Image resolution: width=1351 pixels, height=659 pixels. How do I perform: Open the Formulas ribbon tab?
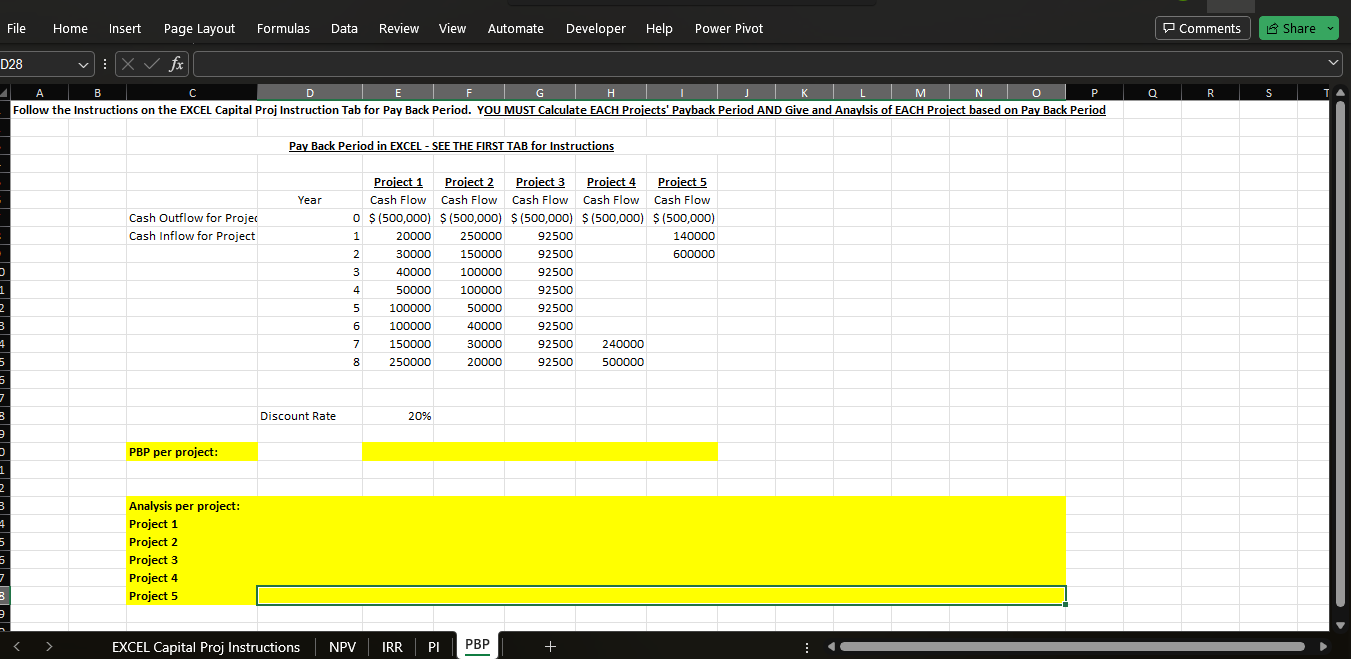tap(283, 28)
